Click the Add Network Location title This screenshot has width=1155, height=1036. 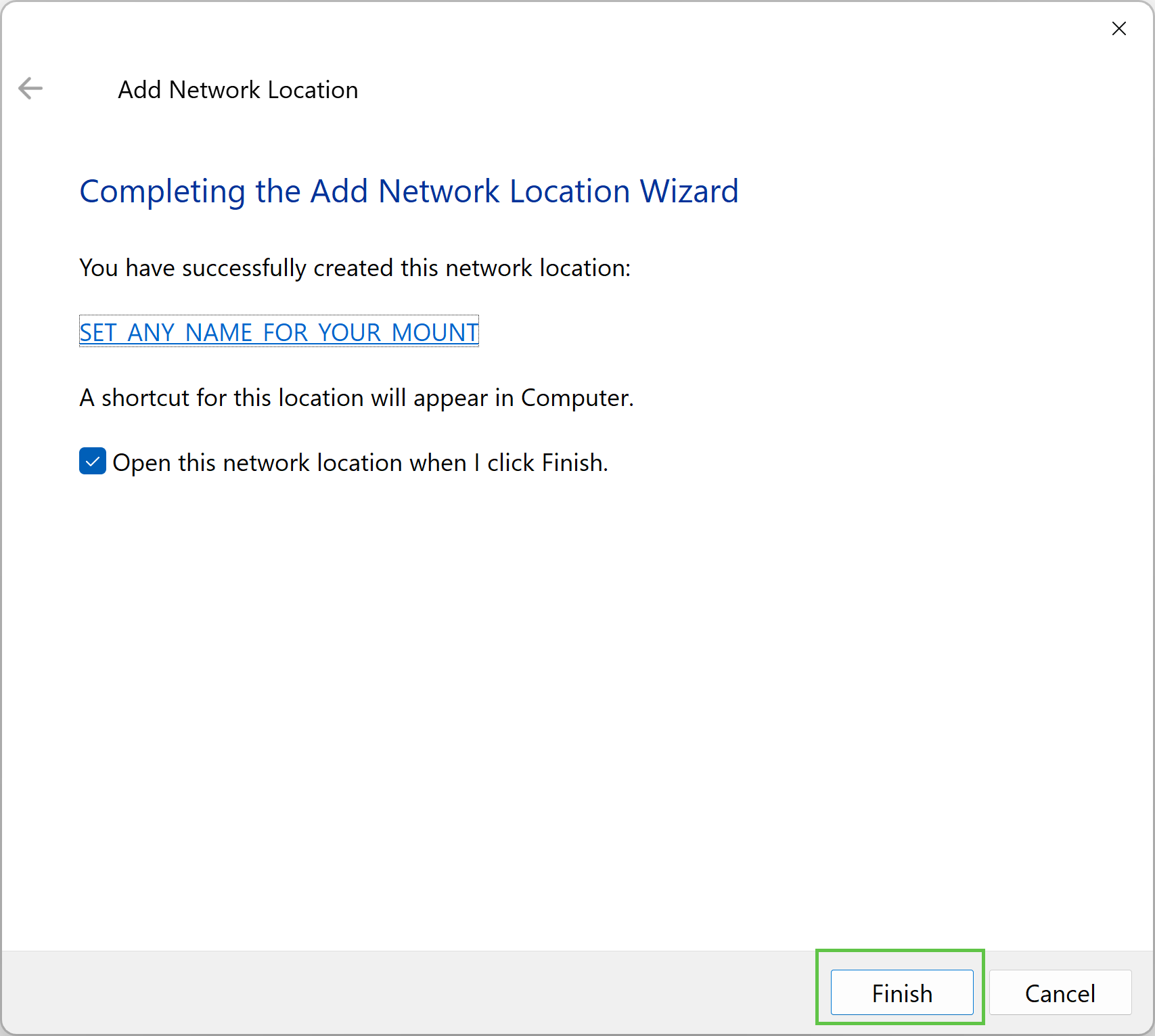click(x=238, y=90)
